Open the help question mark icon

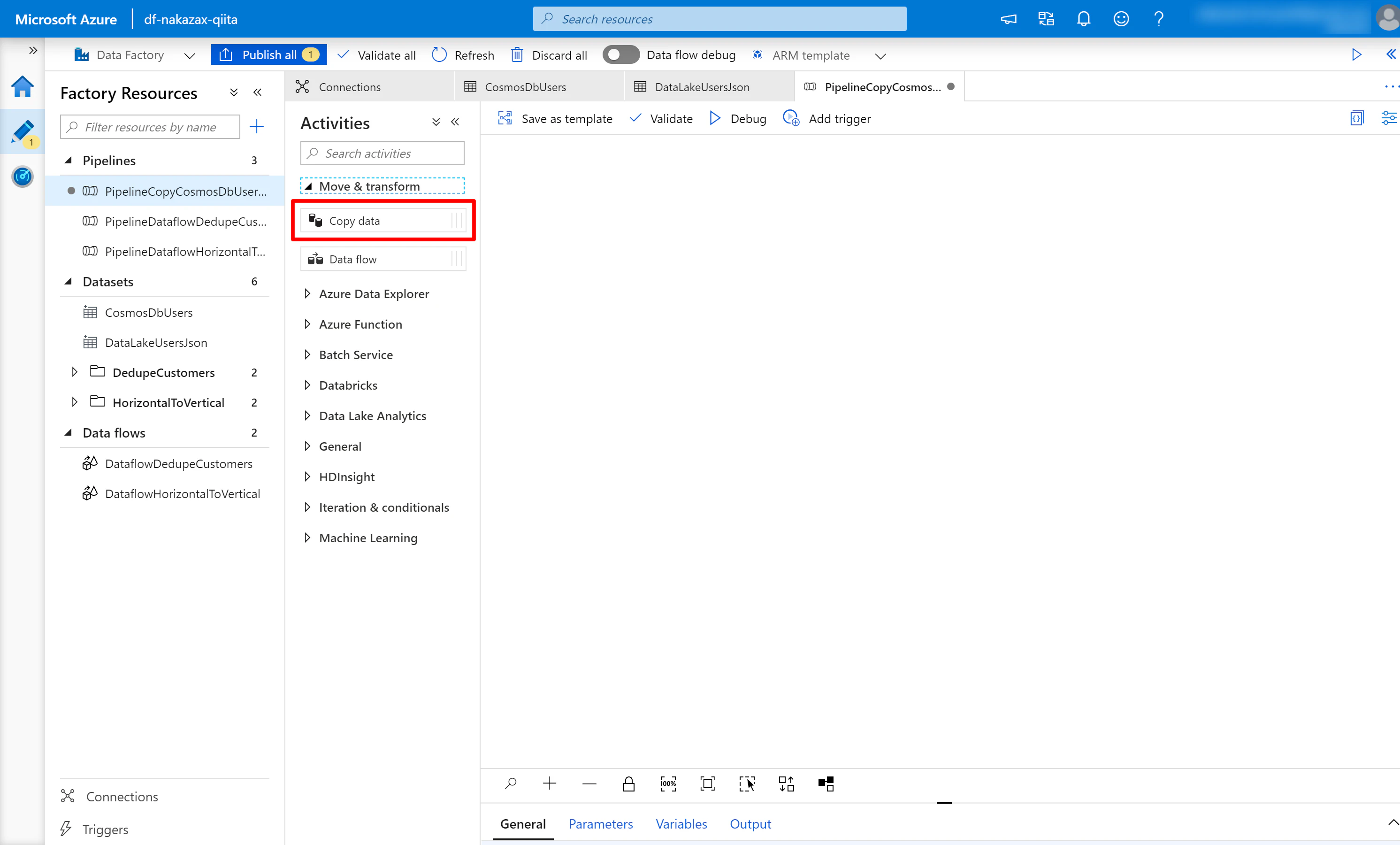[x=1158, y=19]
